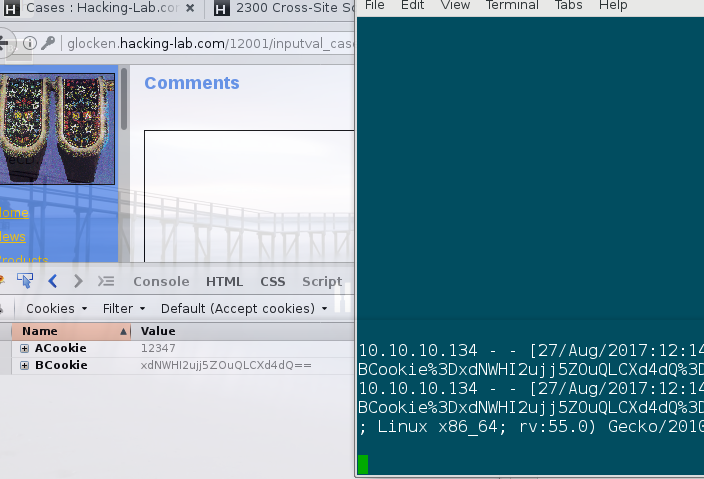Click the Firebug back arrow icon

53,281
